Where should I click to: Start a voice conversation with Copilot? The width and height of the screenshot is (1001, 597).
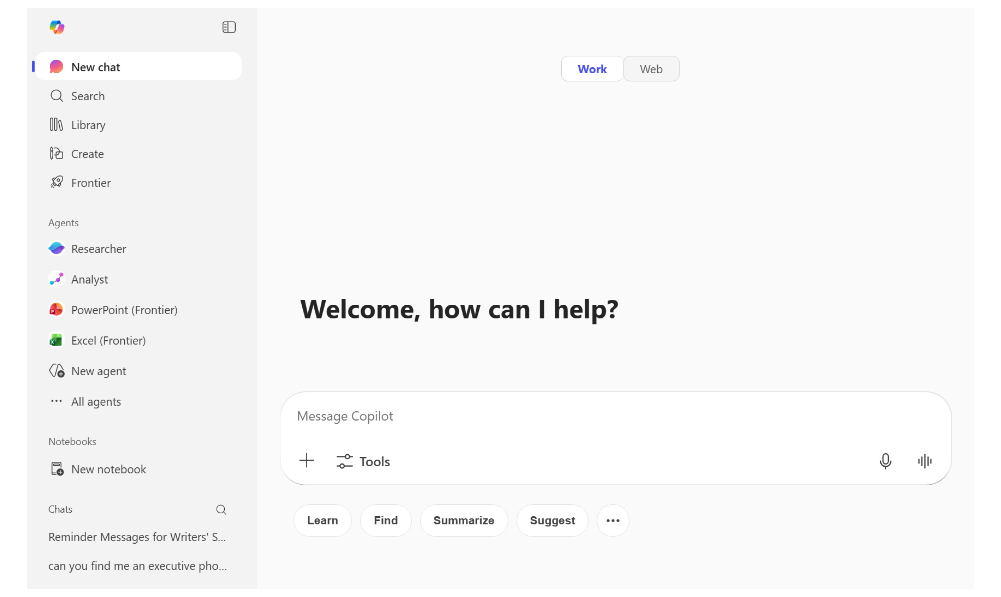[x=923, y=461]
